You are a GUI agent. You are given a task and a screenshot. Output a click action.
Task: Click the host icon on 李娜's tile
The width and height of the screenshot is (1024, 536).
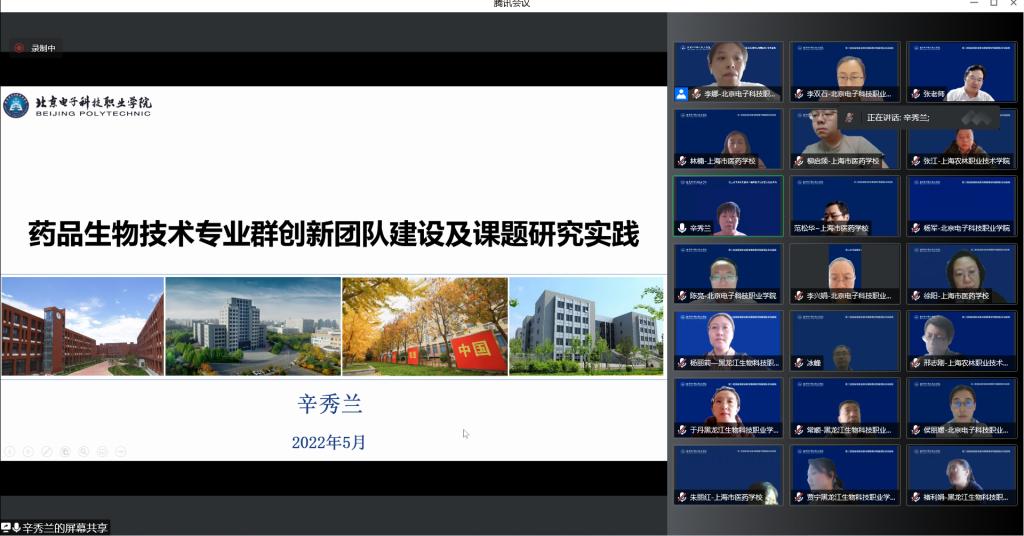(681, 94)
